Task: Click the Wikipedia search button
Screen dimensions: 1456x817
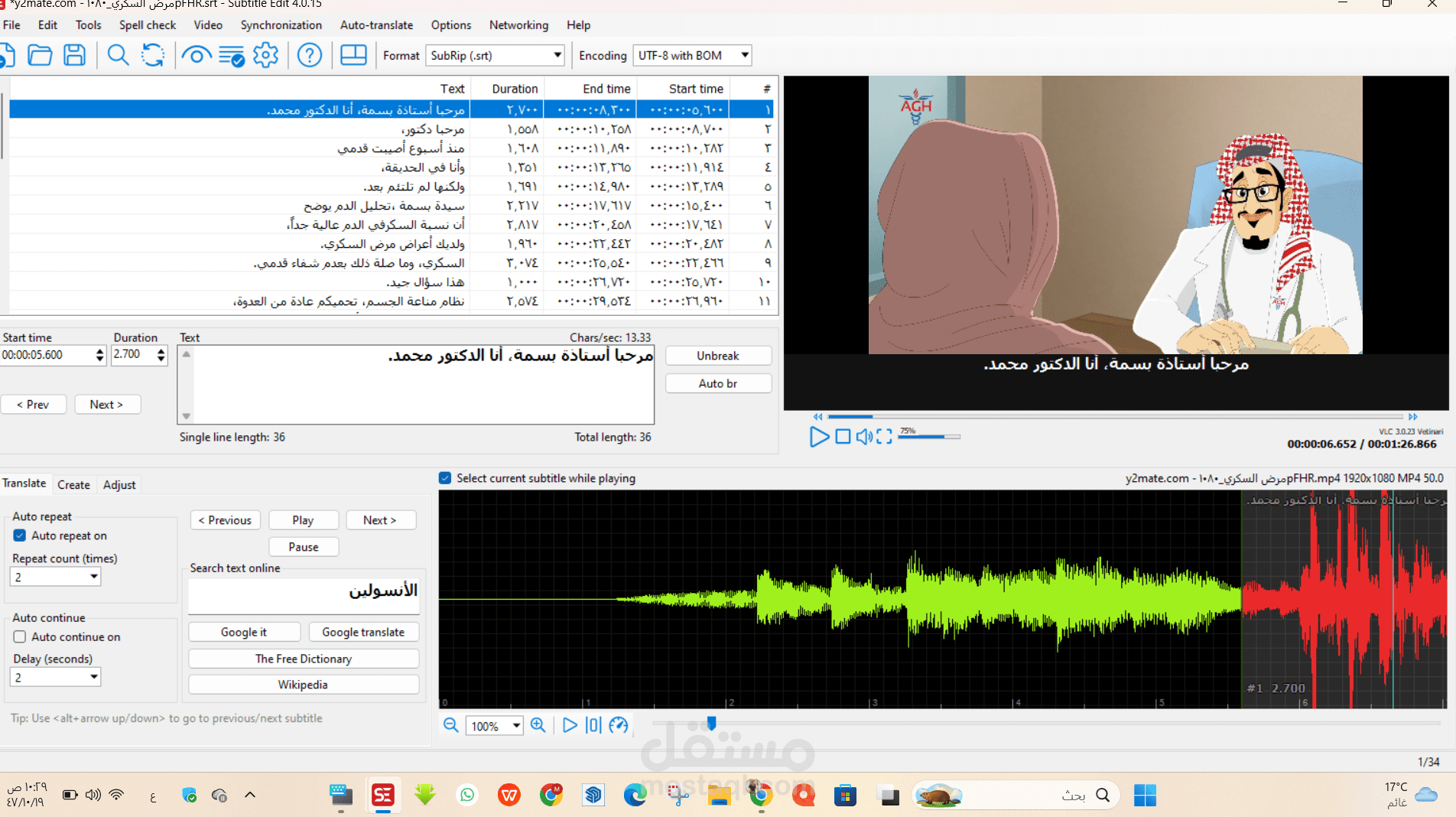Action: [x=304, y=685]
